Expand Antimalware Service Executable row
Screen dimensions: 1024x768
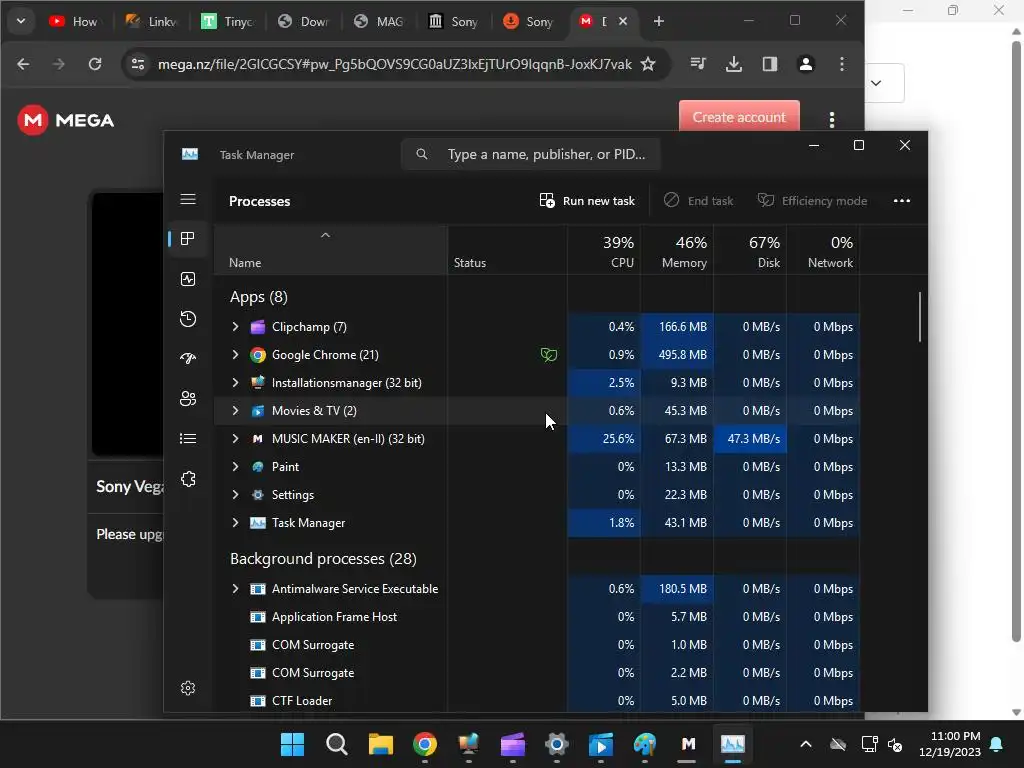[236, 589]
